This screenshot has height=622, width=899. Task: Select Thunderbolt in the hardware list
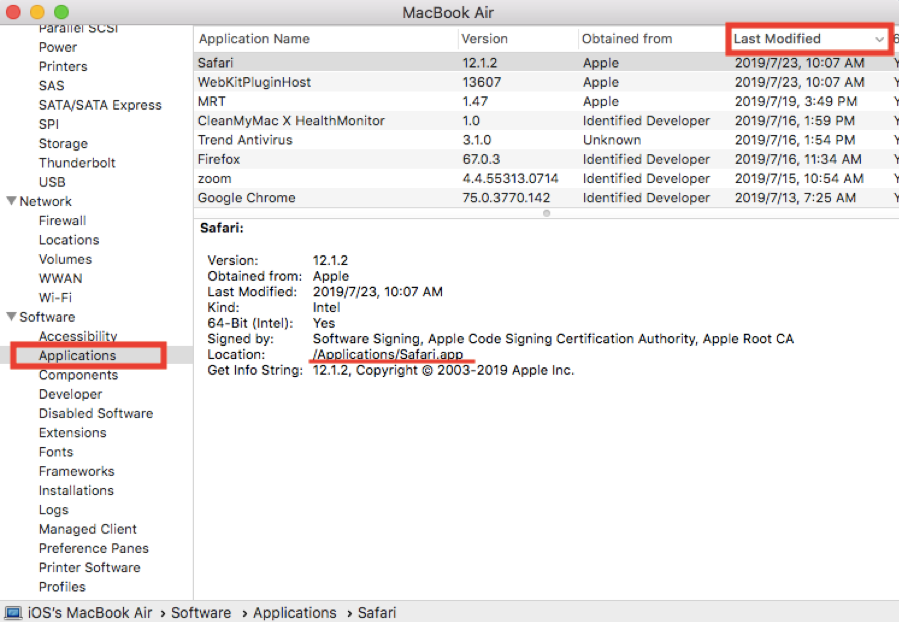pyautogui.click(x=77, y=163)
